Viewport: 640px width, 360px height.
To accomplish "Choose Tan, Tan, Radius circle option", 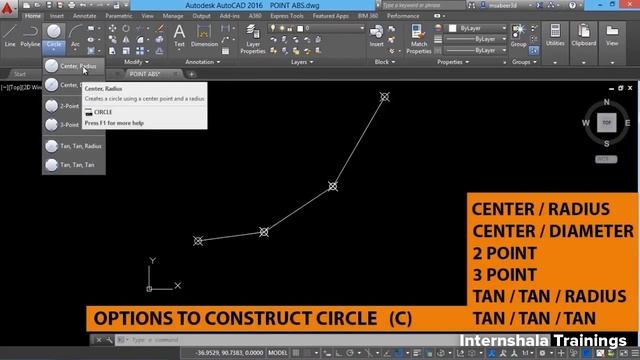I will pyautogui.click(x=73, y=146).
